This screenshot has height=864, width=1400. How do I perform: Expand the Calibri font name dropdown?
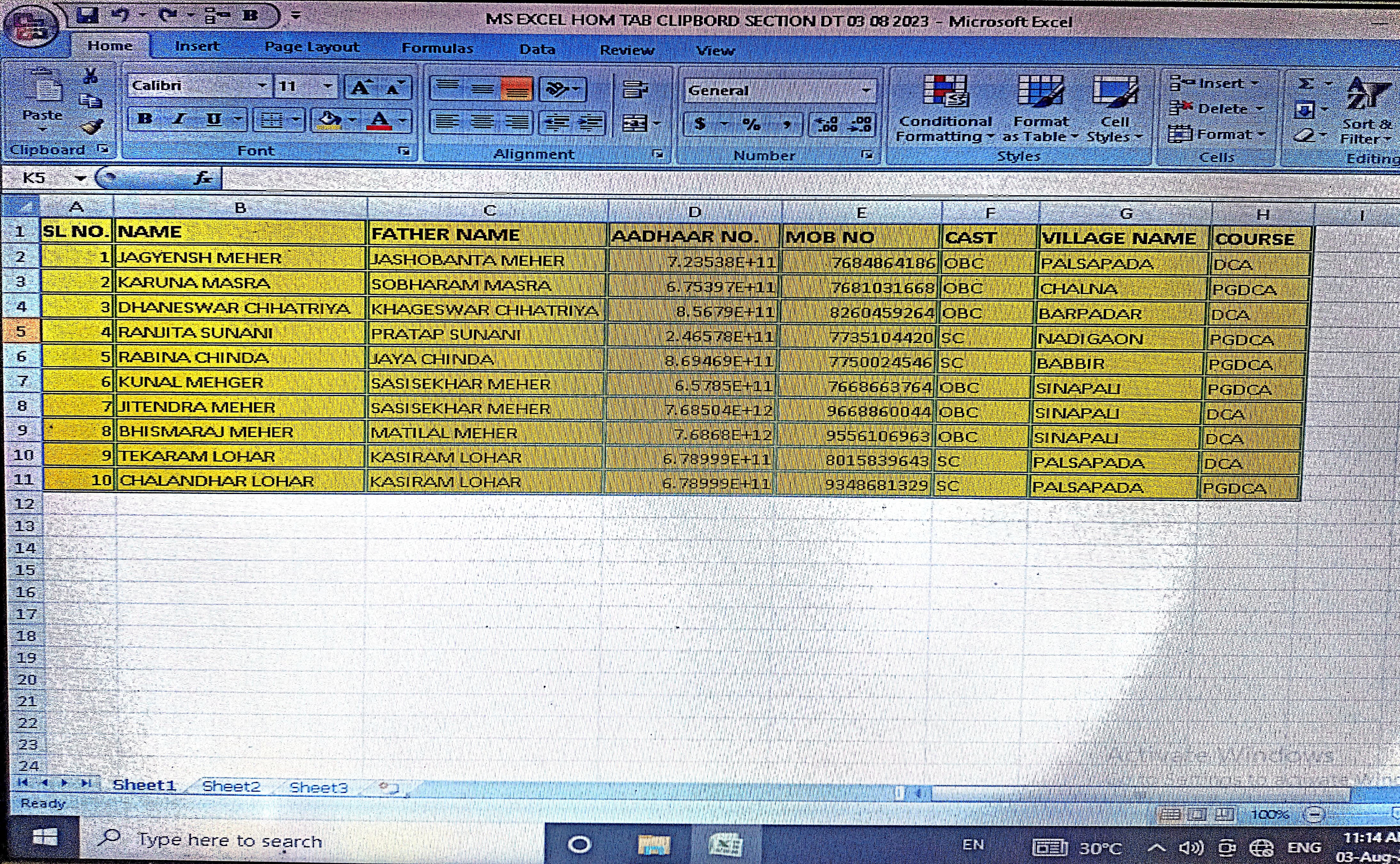click(261, 86)
